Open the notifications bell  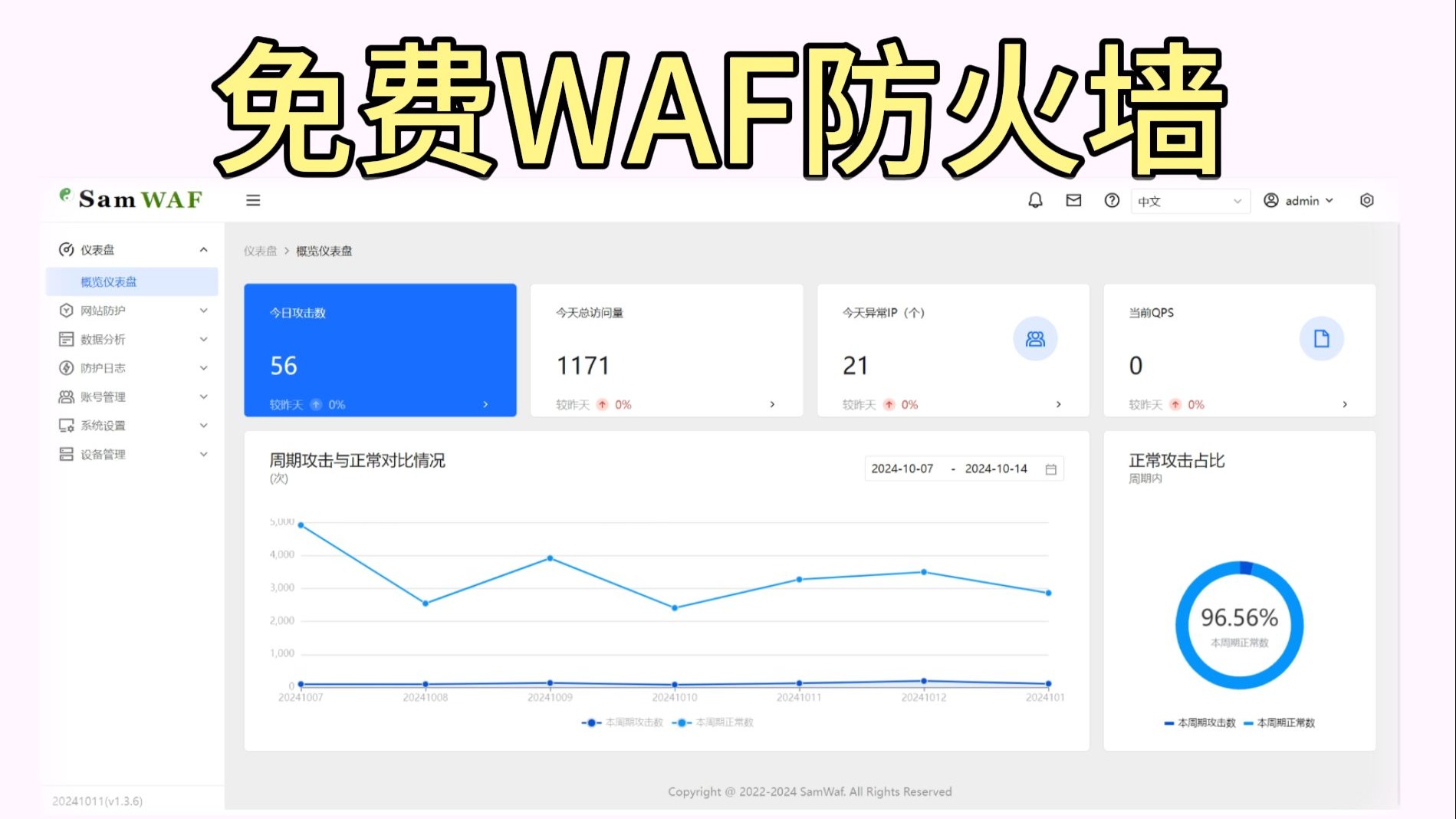tap(1035, 200)
